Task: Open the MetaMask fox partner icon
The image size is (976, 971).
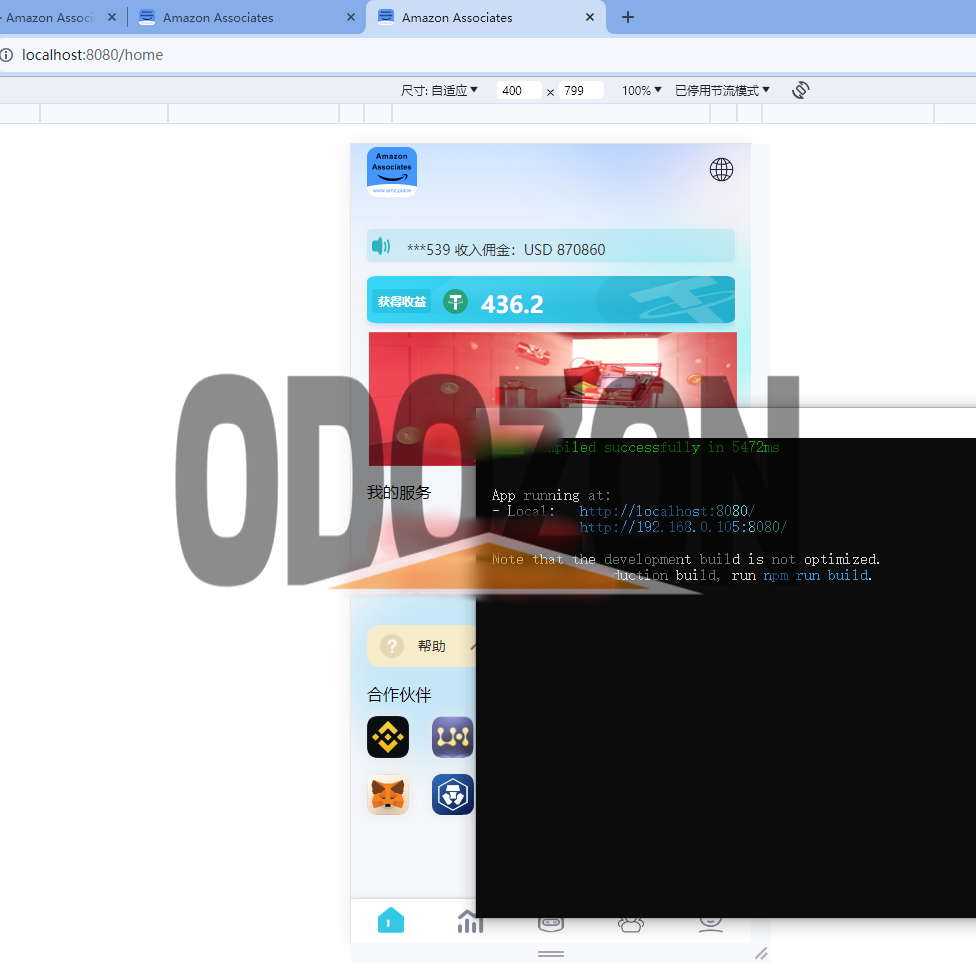Action: click(x=388, y=795)
